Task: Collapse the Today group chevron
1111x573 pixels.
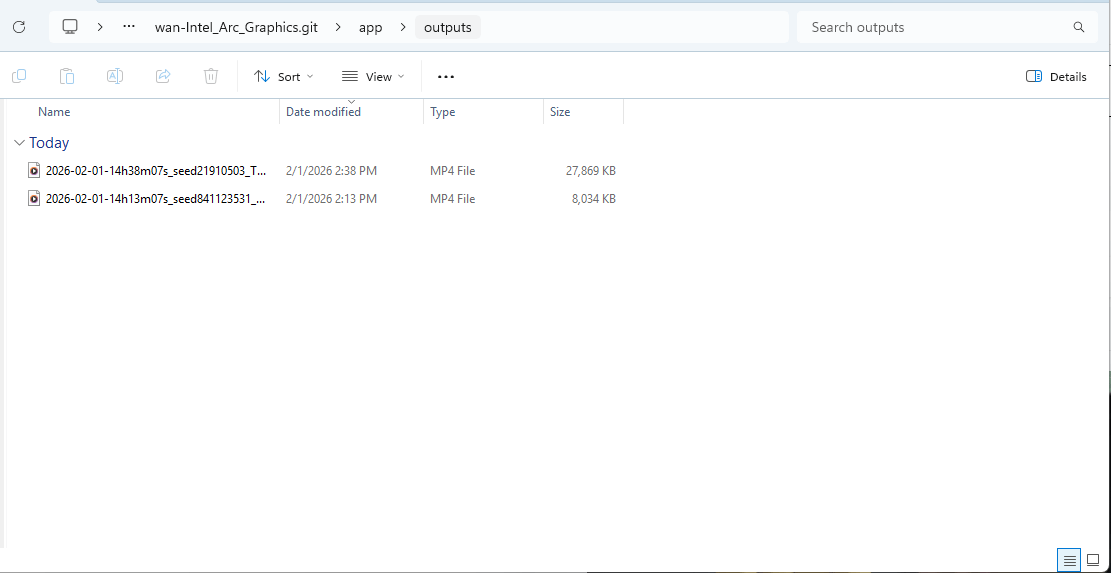Action: pos(19,143)
